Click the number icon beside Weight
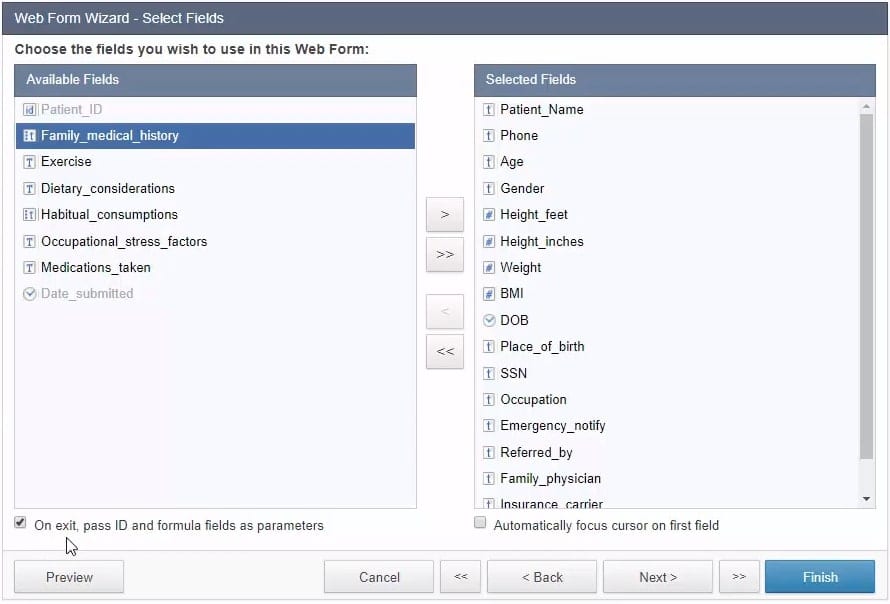890x604 pixels. (489, 268)
